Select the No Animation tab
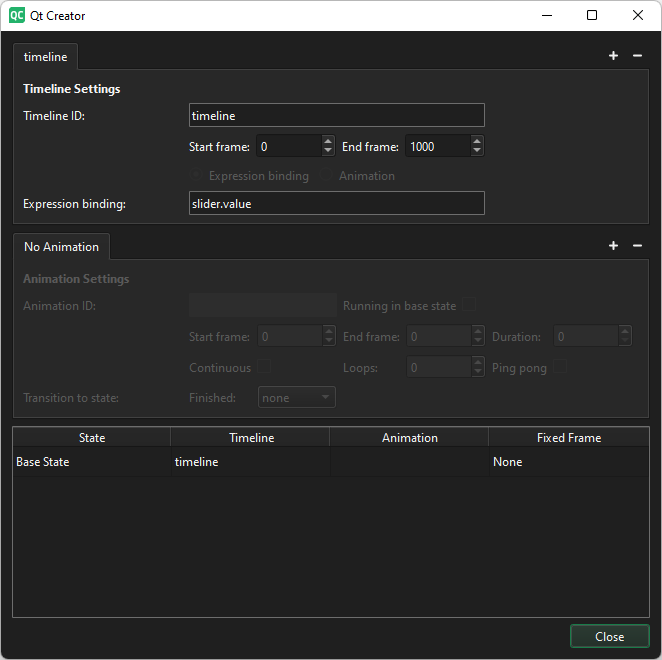Screen dimensions: 662x660 point(61,247)
